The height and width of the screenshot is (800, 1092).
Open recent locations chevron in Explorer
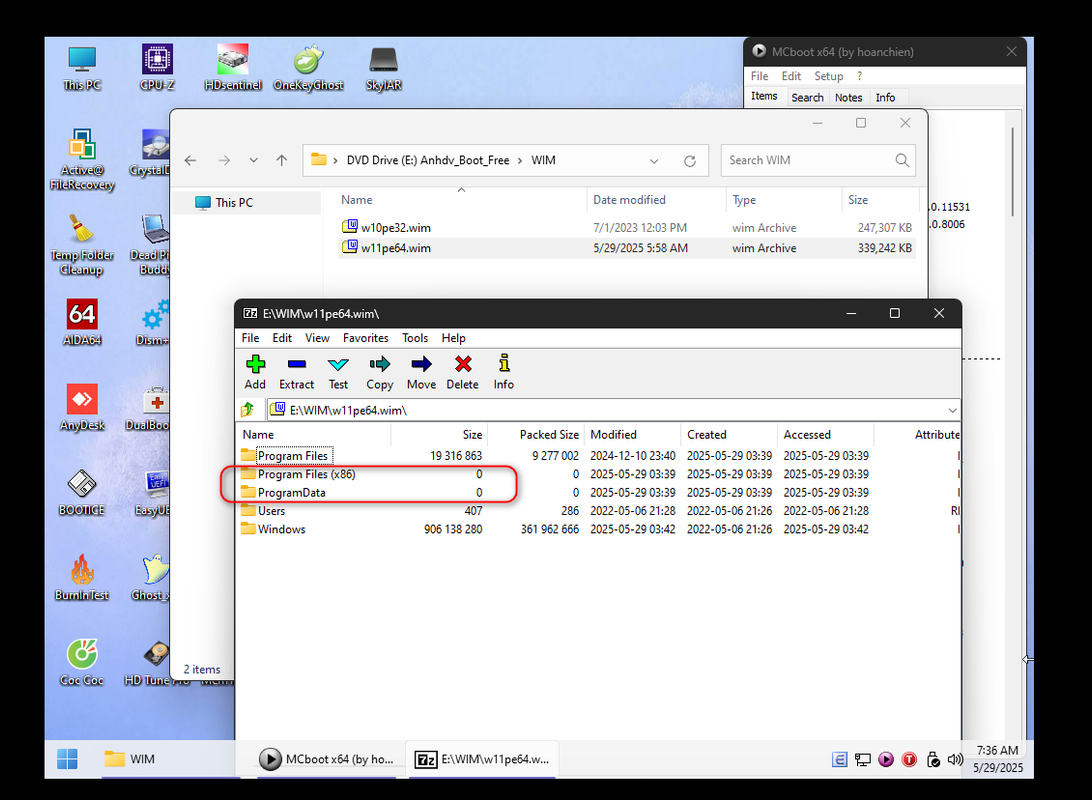tap(254, 161)
